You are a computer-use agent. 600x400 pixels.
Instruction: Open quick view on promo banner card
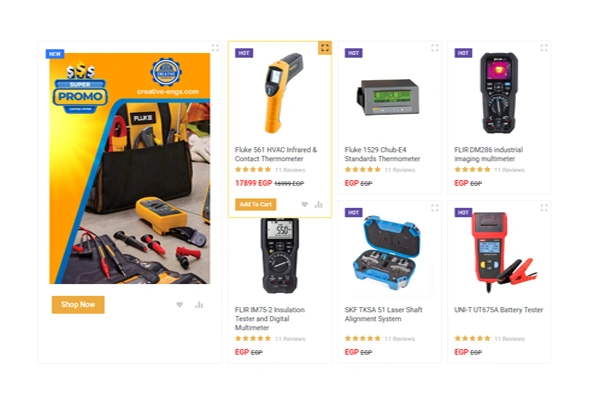coord(215,47)
